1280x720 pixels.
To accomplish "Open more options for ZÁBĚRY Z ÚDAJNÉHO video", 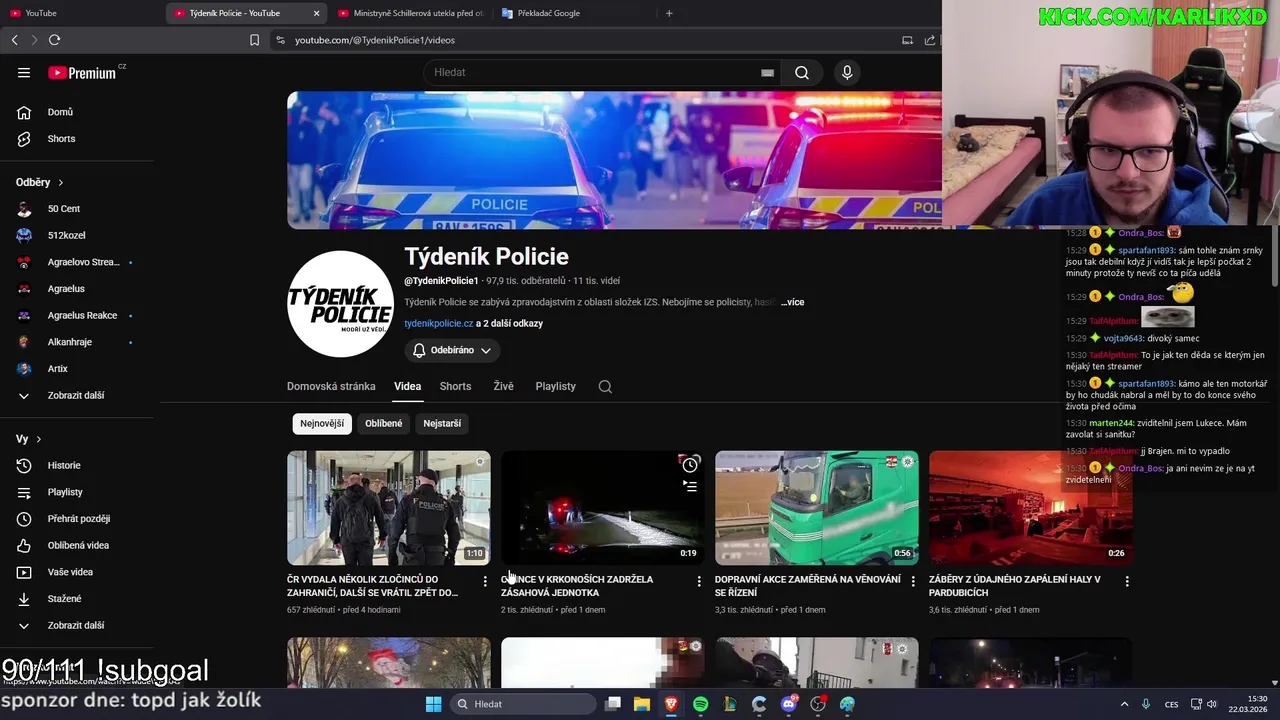I will coord(1127,581).
